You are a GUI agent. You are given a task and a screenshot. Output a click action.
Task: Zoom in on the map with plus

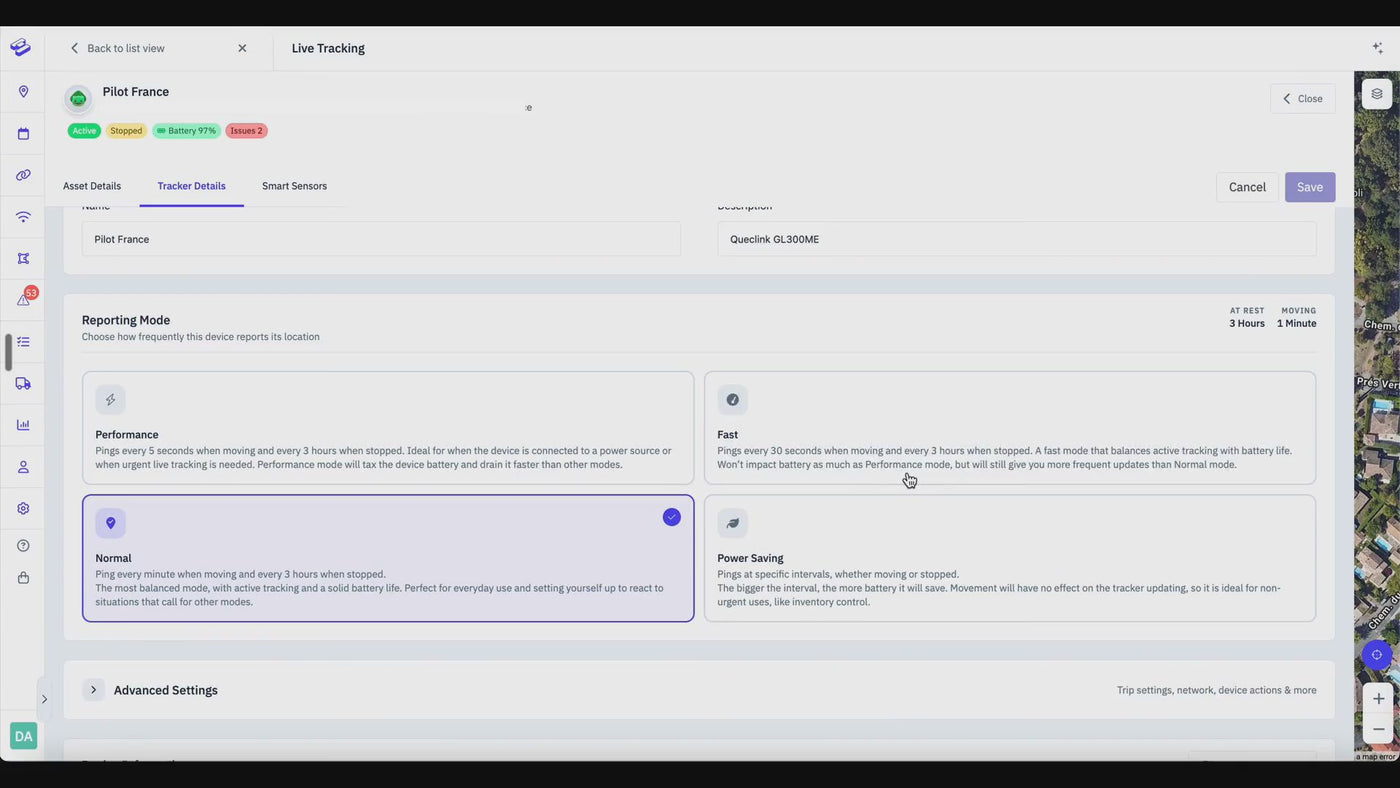tap(1378, 699)
